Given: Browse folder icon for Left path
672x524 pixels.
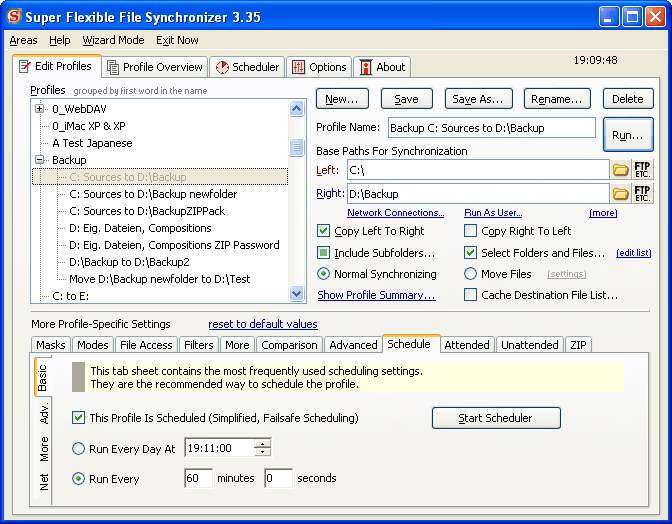Looking at the screenshot, I should 620,170.
